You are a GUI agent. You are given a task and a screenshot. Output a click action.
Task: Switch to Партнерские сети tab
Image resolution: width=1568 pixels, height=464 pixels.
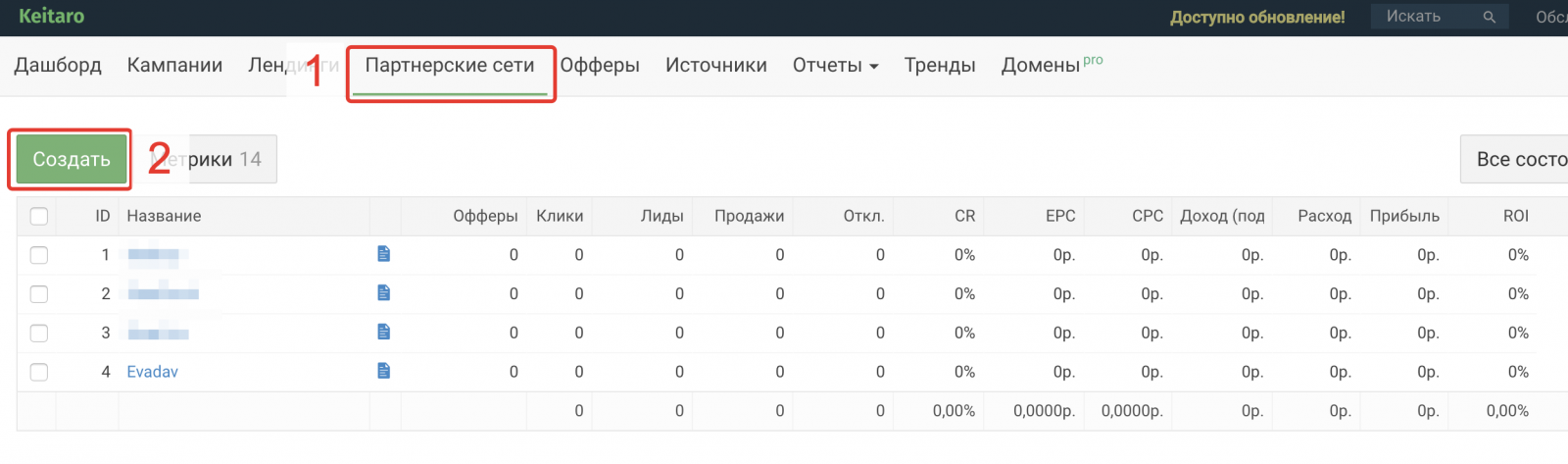point(450,66)
